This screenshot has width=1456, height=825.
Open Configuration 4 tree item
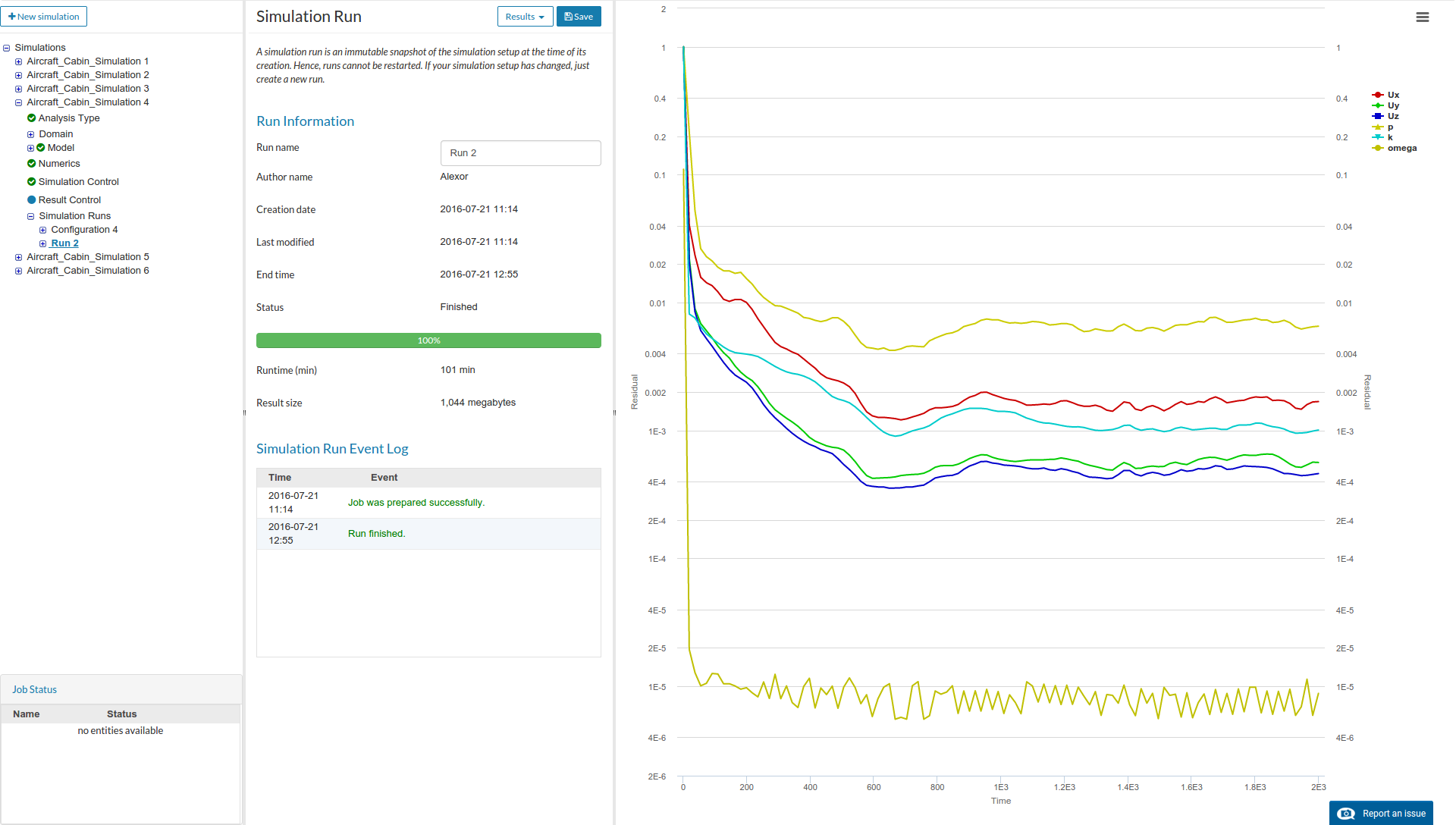coord(84,230)
